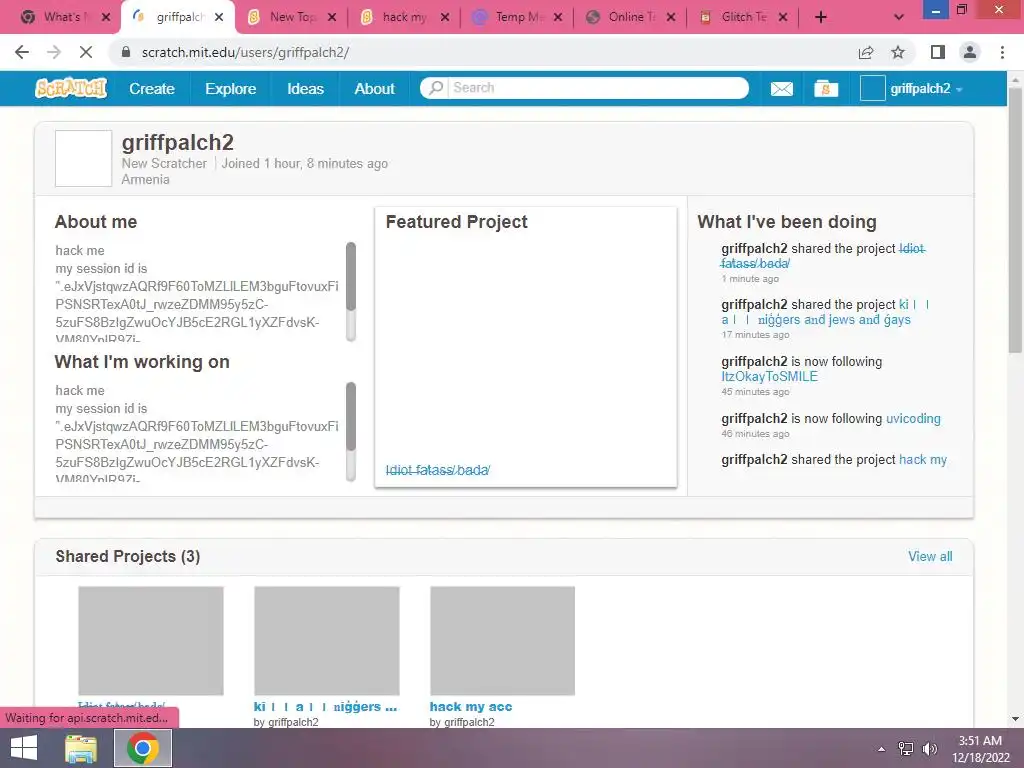Close the 'New Top' browser tab
The height and width of the screenshot is (768, 1024).
(332, 17)
